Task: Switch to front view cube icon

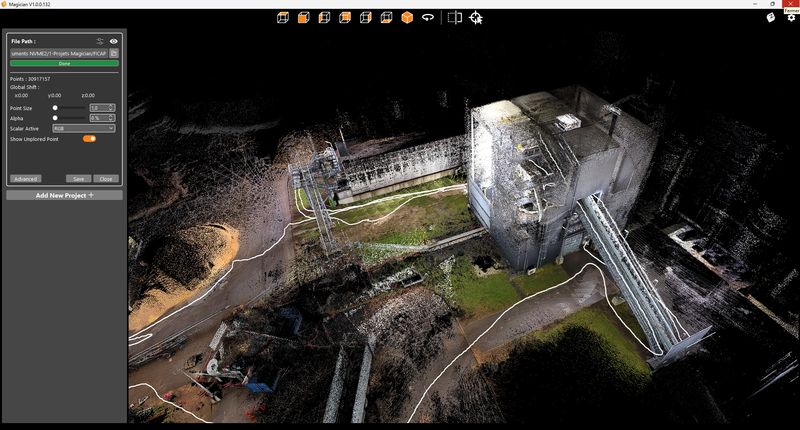Action: 304,18
